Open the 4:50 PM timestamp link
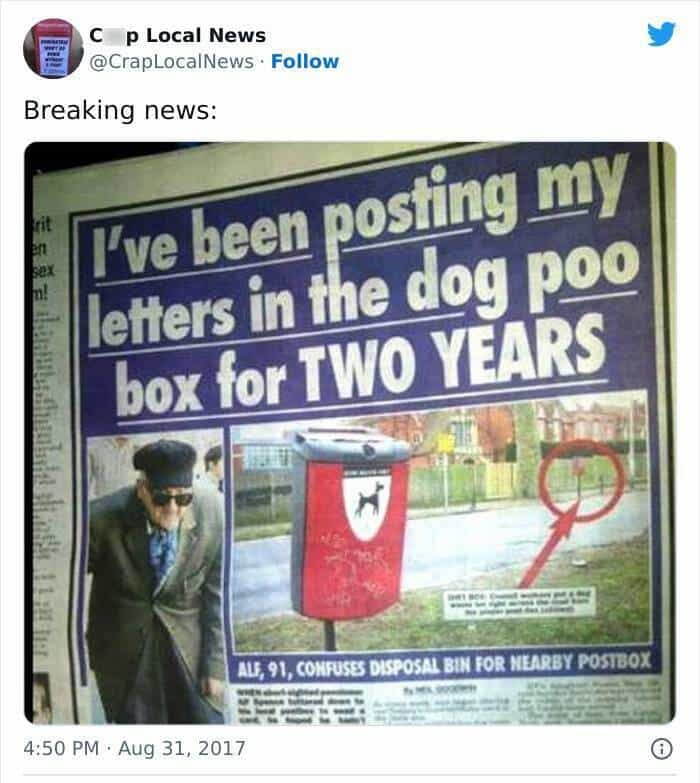This screenshot has height=783, width=700. 61,748
